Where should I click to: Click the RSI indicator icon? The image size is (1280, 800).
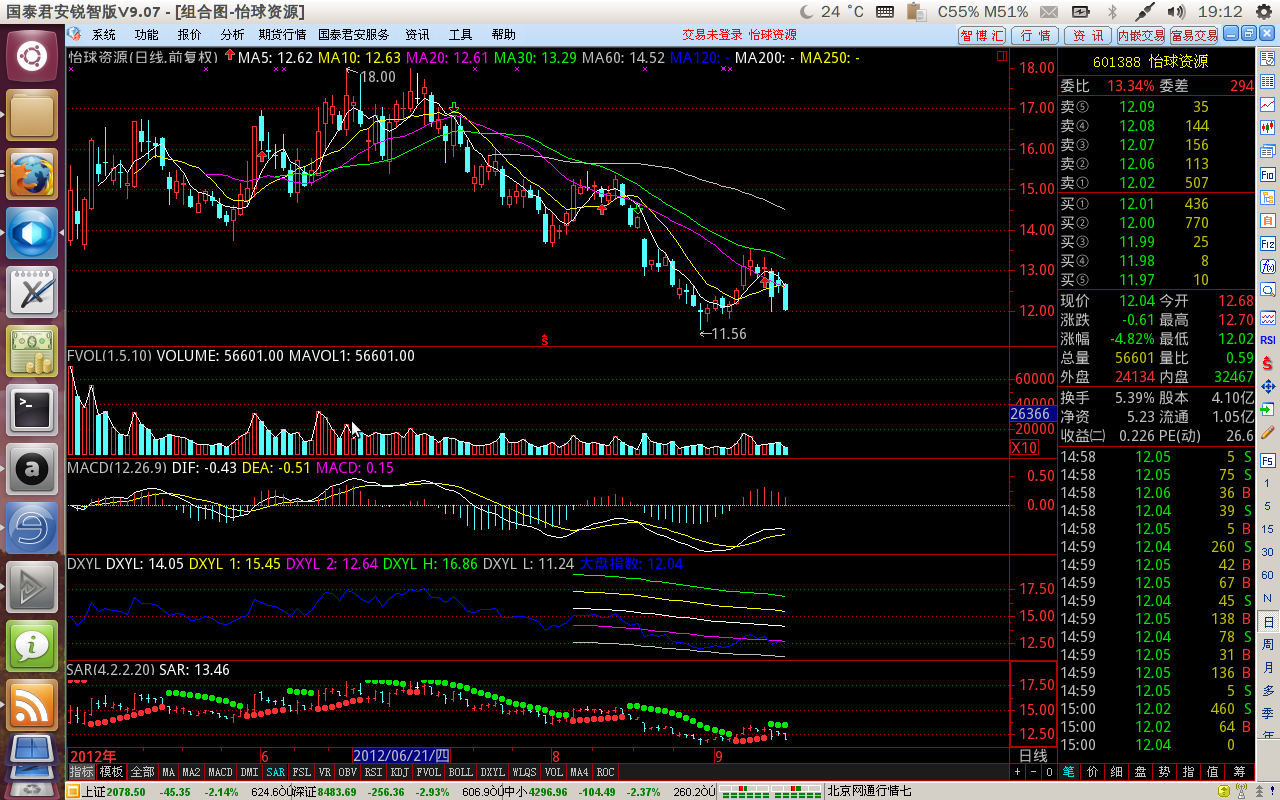[x=1268, y=340]
